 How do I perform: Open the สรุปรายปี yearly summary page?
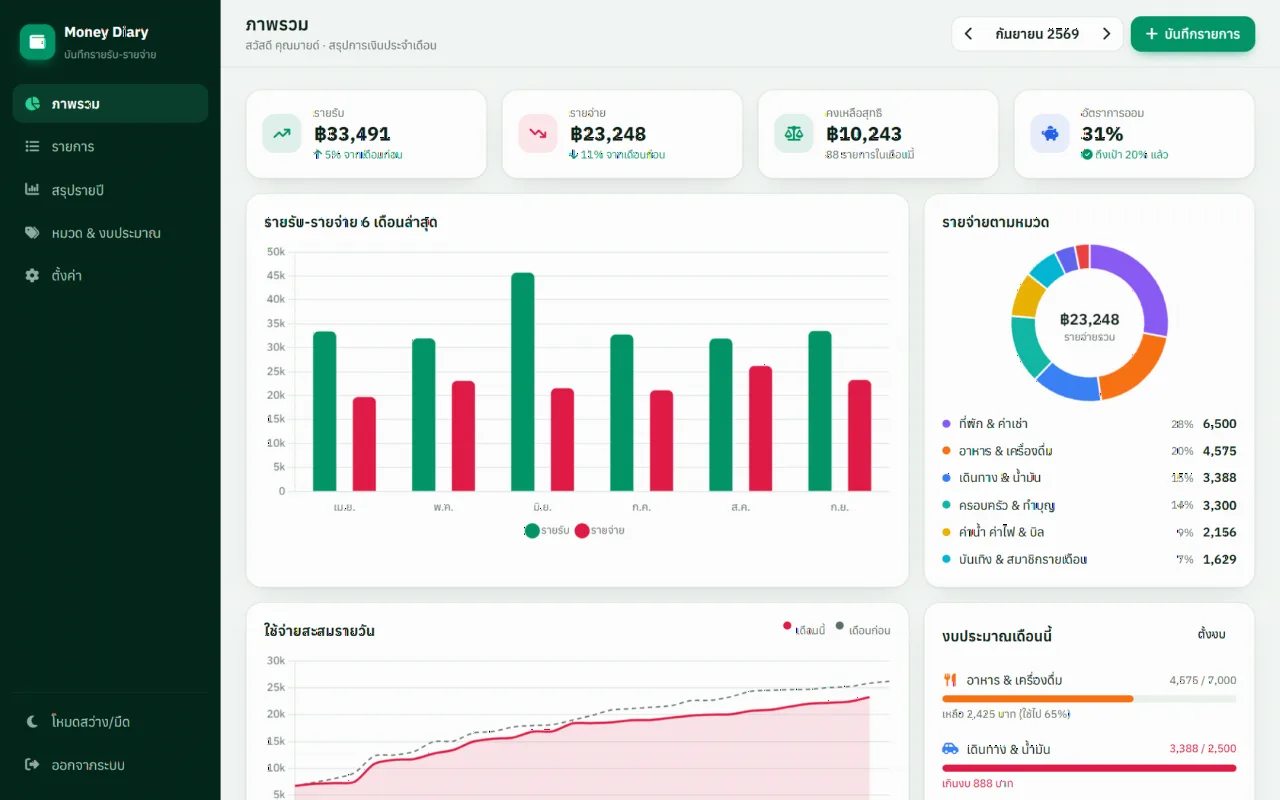point(110,190)
